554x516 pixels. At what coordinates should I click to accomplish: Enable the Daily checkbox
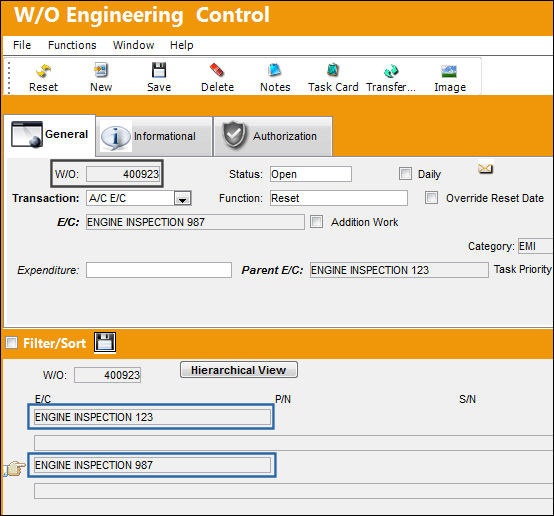tap(405, 174)
